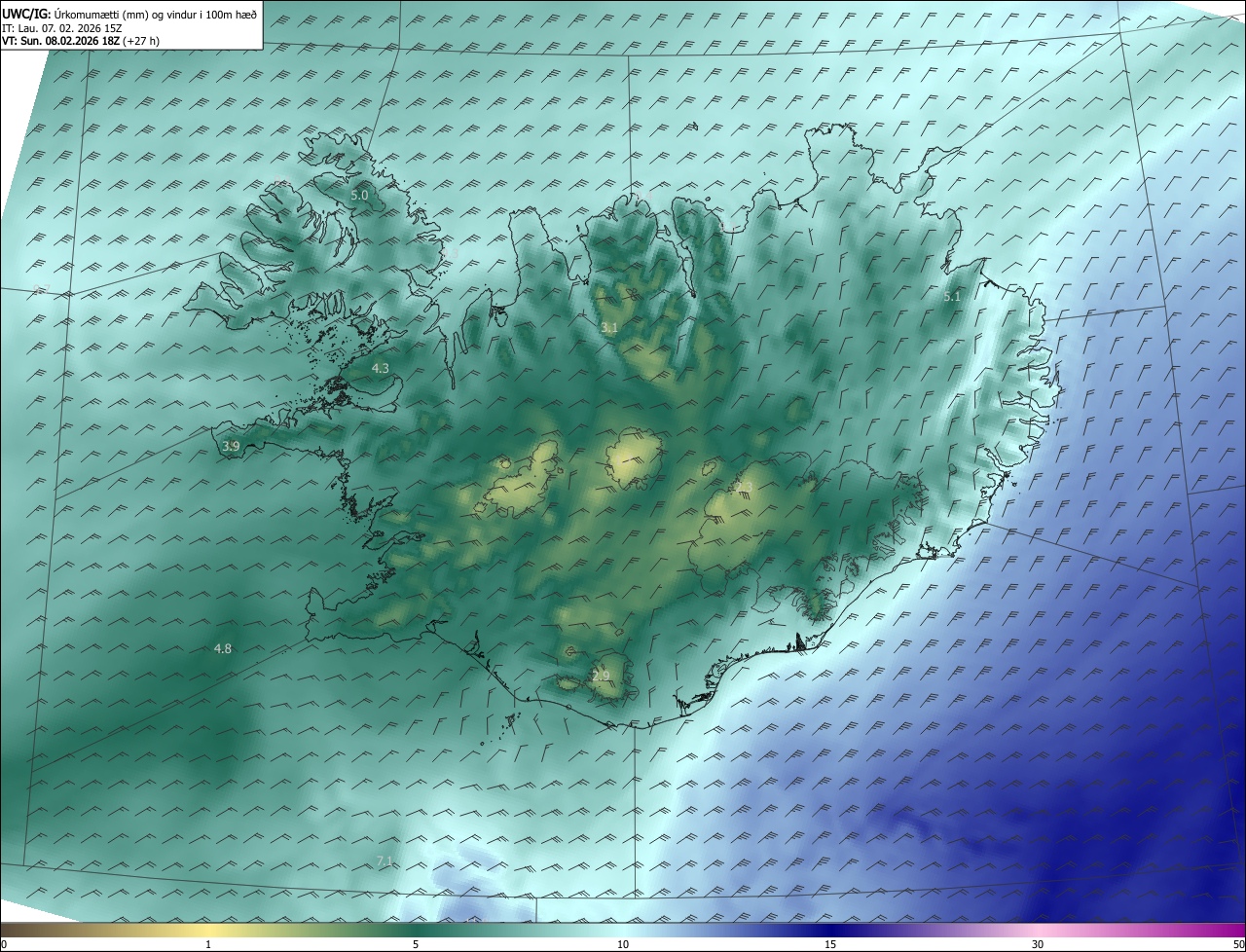
Task: Click the colour scale tick label 30
Action: [x=1038, y=945]
